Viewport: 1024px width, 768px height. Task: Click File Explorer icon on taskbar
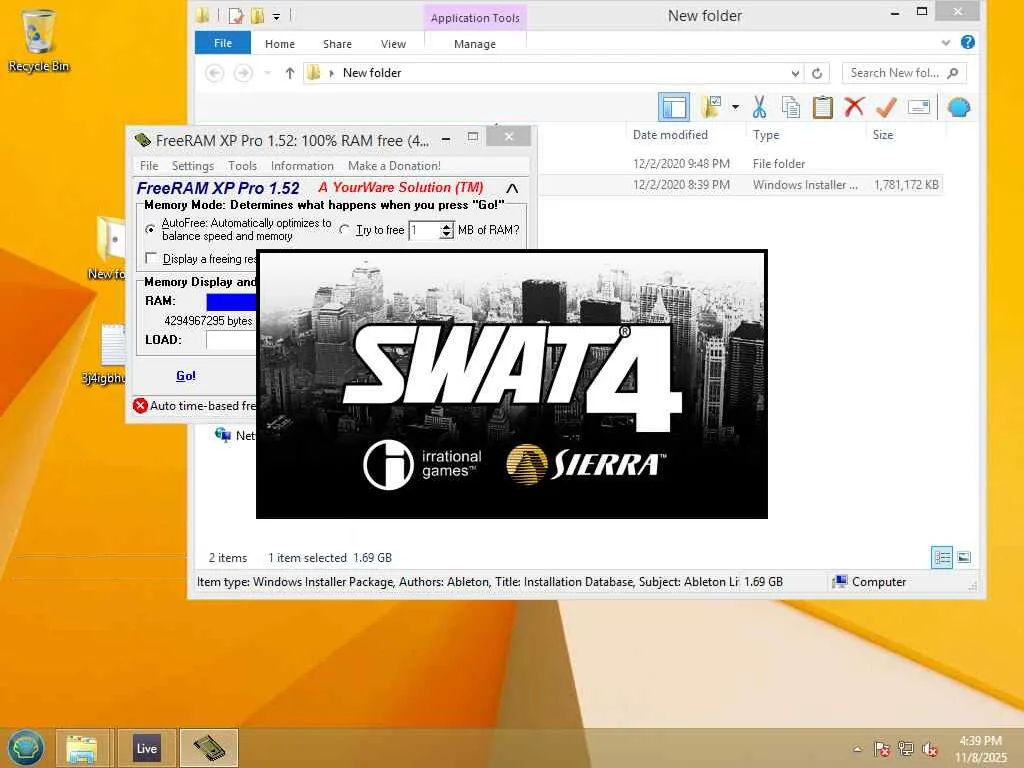[x=82, y=748]
